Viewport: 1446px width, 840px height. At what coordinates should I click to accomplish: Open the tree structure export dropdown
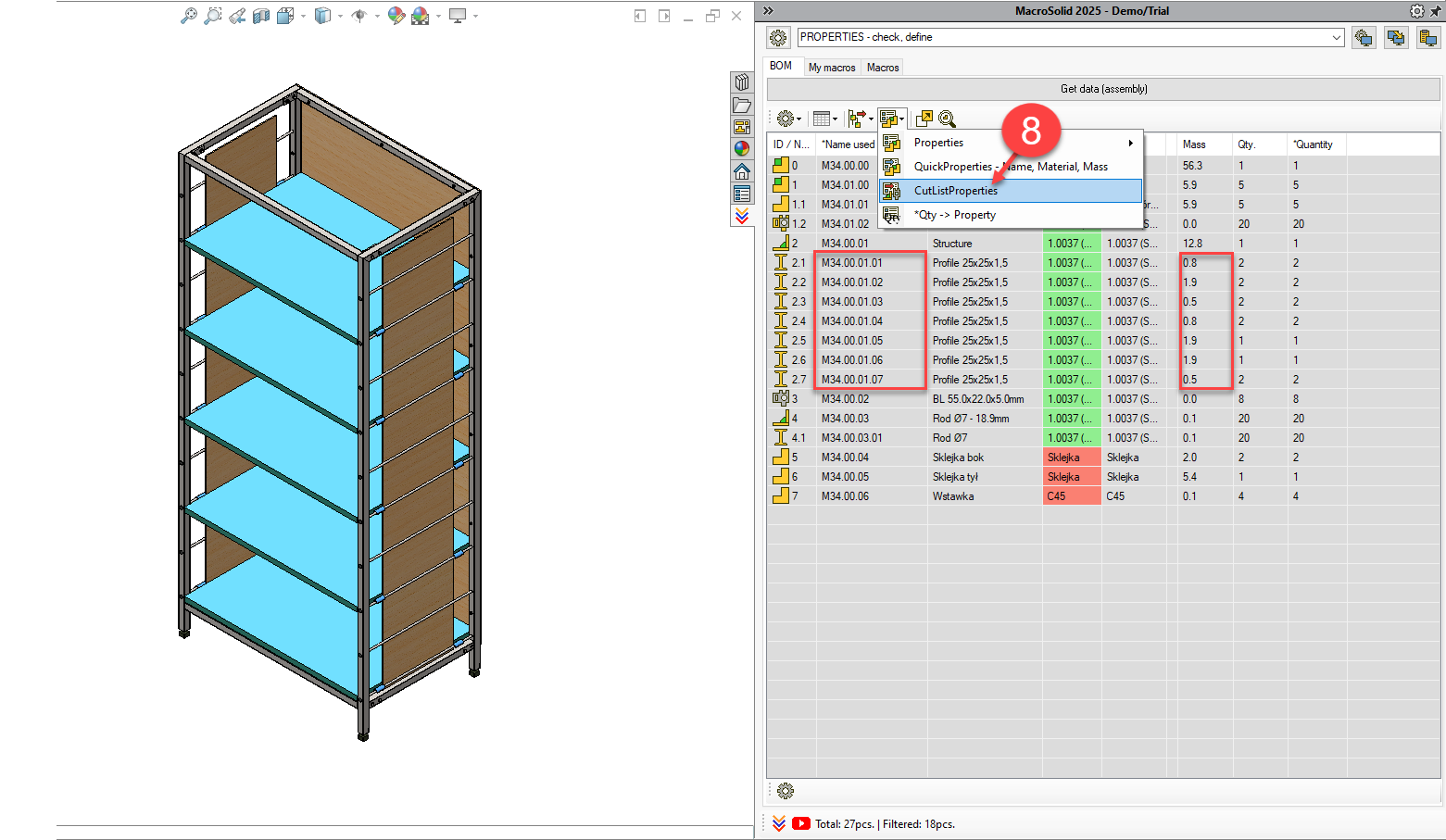tap(861, 119)
